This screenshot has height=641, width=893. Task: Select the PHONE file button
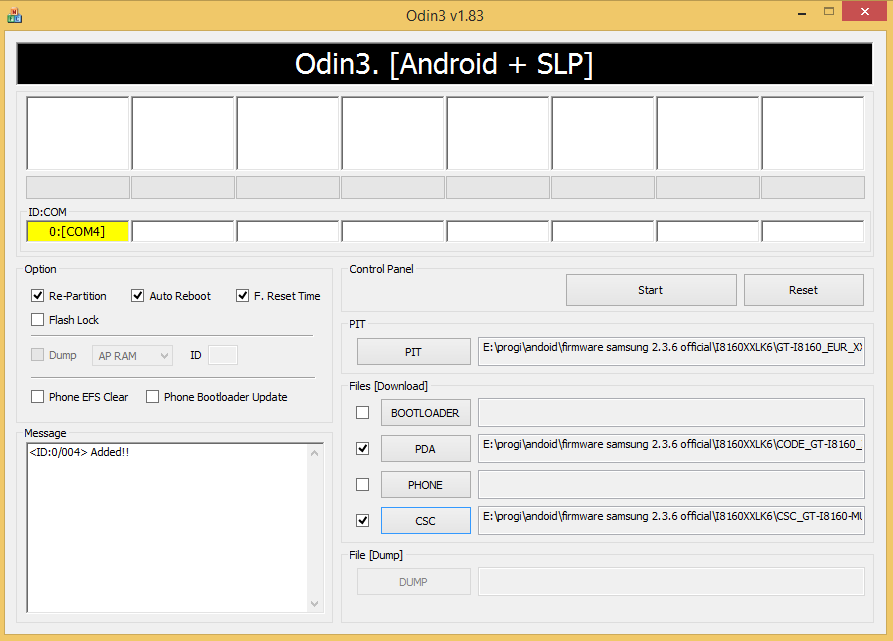425,485
